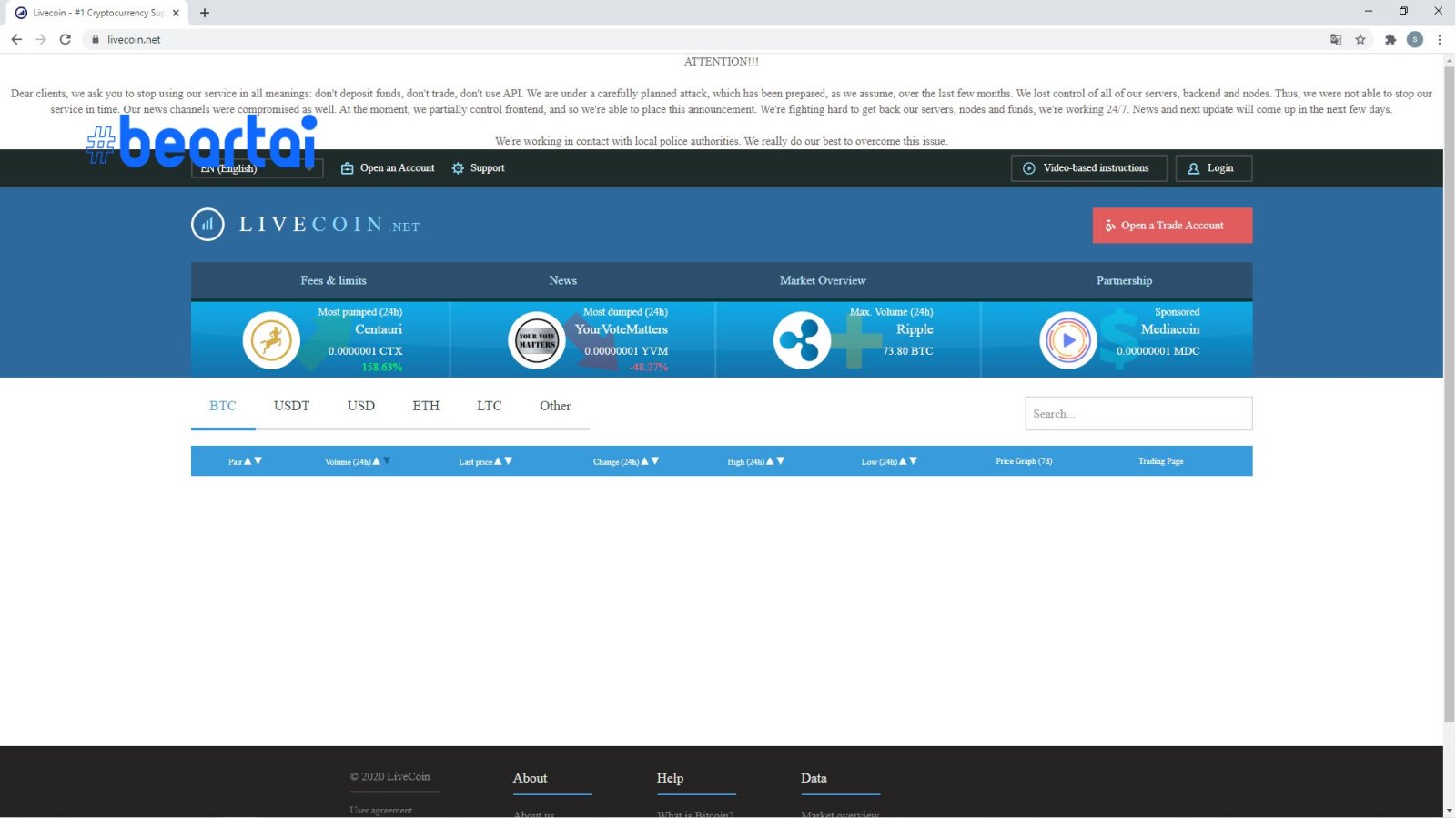Image resolution: width=1456 pixels, height=818 pixels.
Task: Click the Ripple coin icon
Action: (x=802, y=340)
